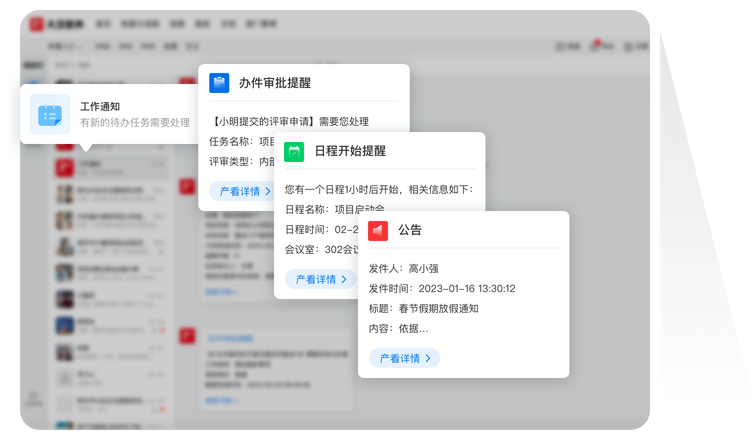Click the 日程开始提醒 card header
Screen dimensions: 755x440
349,151
